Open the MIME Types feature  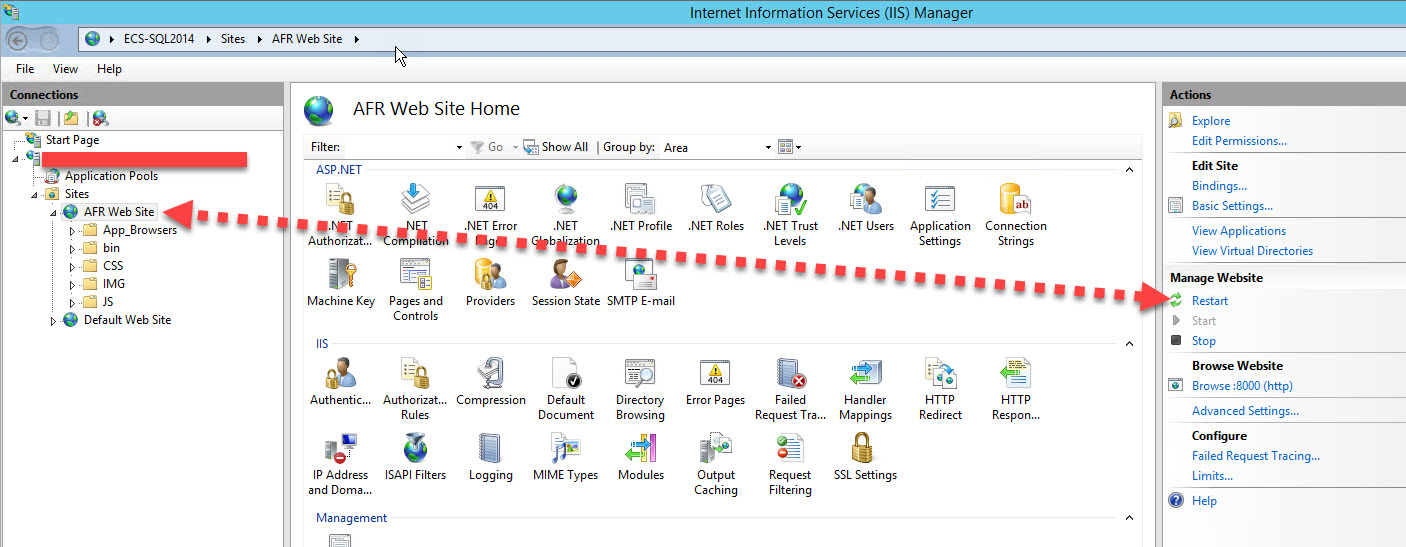coord(566,456)
